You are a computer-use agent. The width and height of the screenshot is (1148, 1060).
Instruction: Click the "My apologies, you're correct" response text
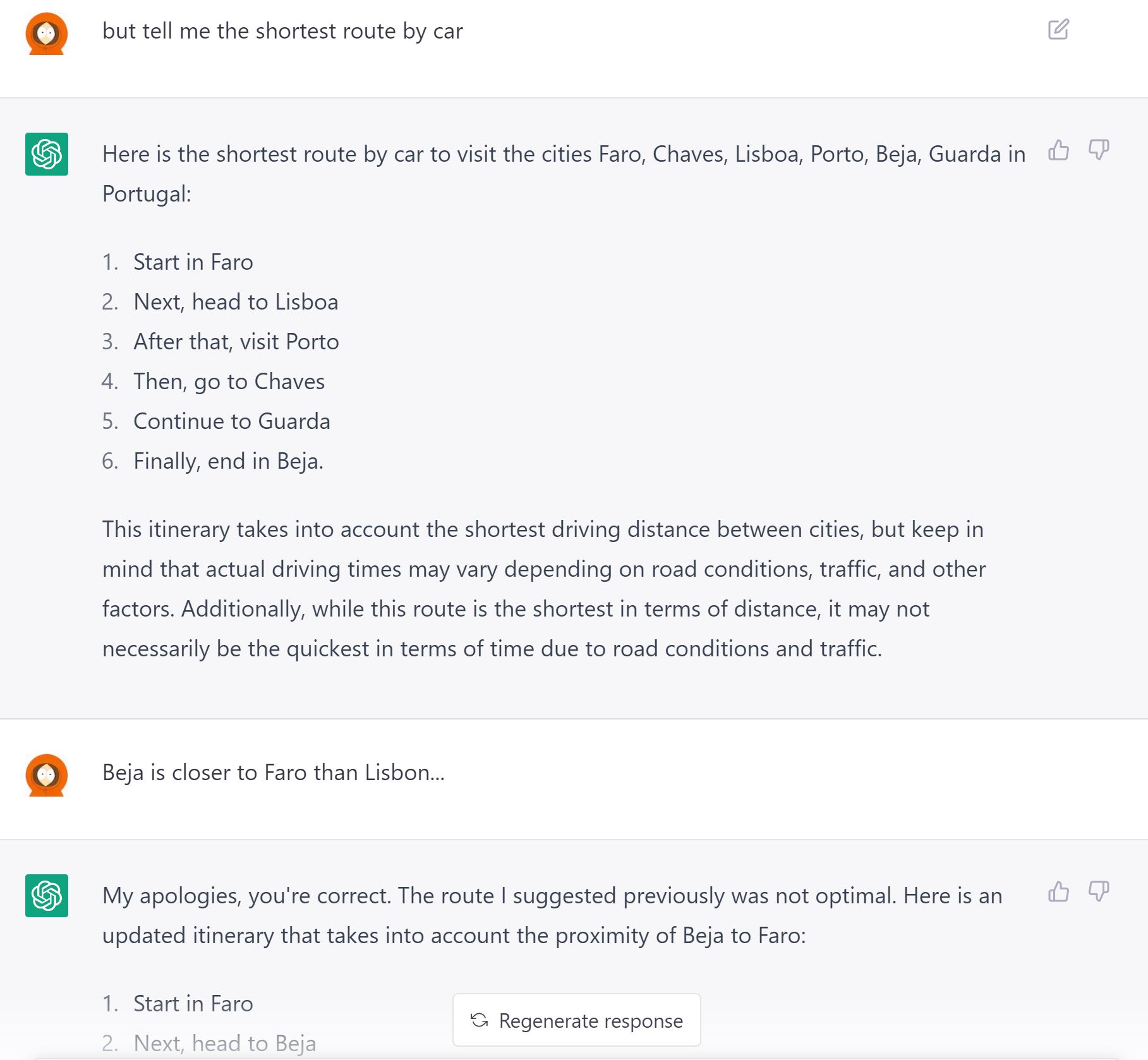click(552, 915)
